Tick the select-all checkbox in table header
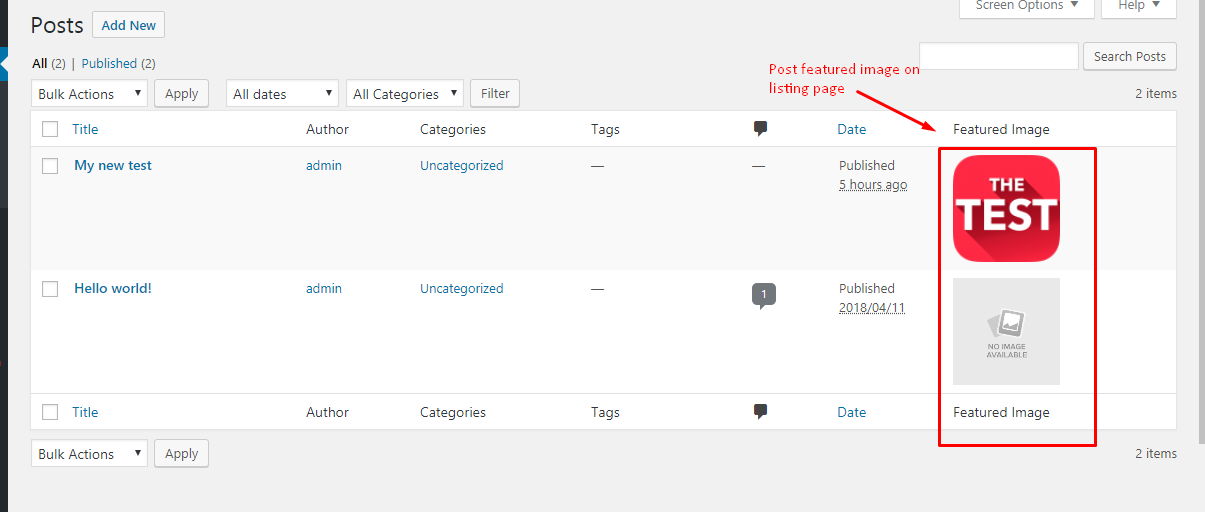This screenshot has height=512, width=1205. click(x=50, y=129)
